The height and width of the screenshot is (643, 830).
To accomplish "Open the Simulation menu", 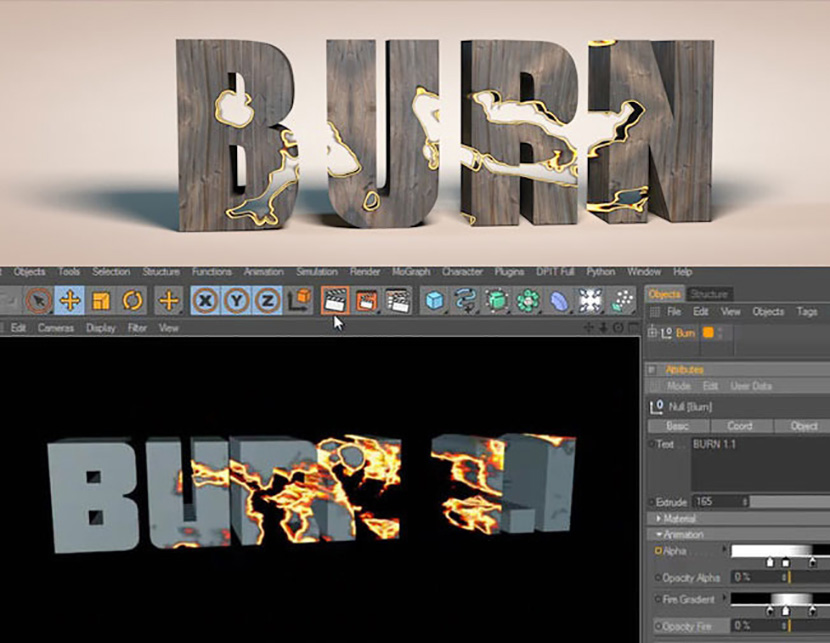I will pyautogui.click(x=317, y=272).
